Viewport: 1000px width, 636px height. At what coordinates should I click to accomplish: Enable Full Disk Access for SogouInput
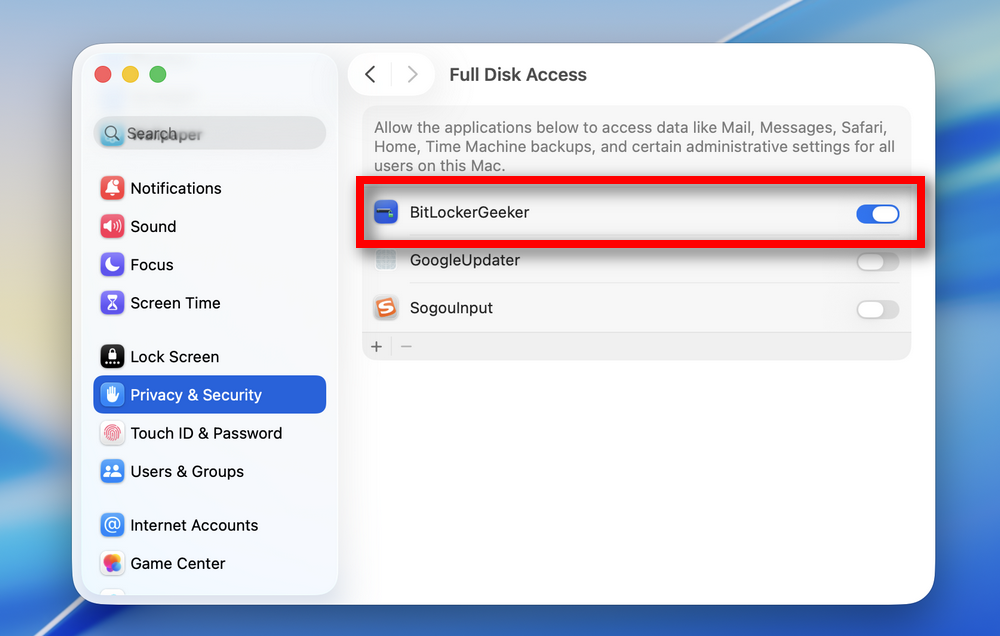tap(877, 309)
